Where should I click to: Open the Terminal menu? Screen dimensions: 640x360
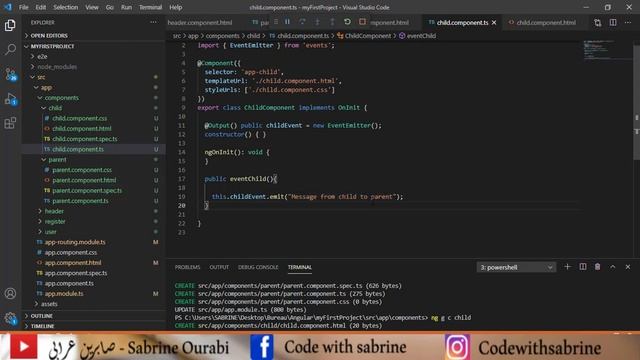(x=150, y=7)
